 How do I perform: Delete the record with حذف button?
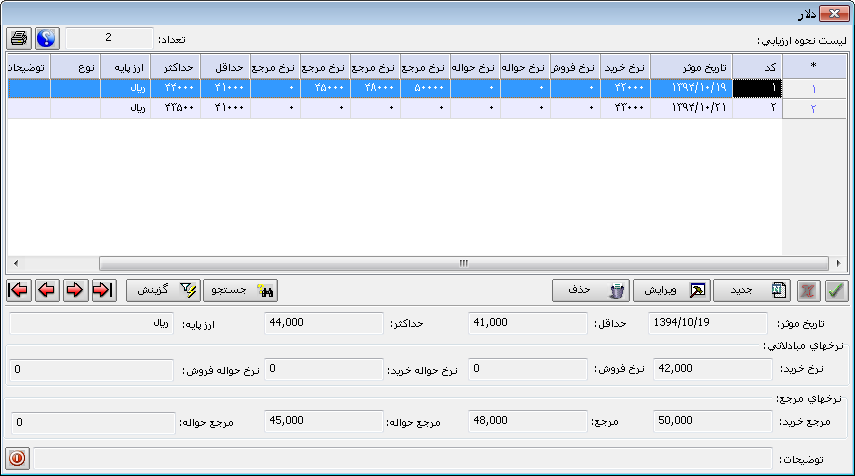(591, 291)
